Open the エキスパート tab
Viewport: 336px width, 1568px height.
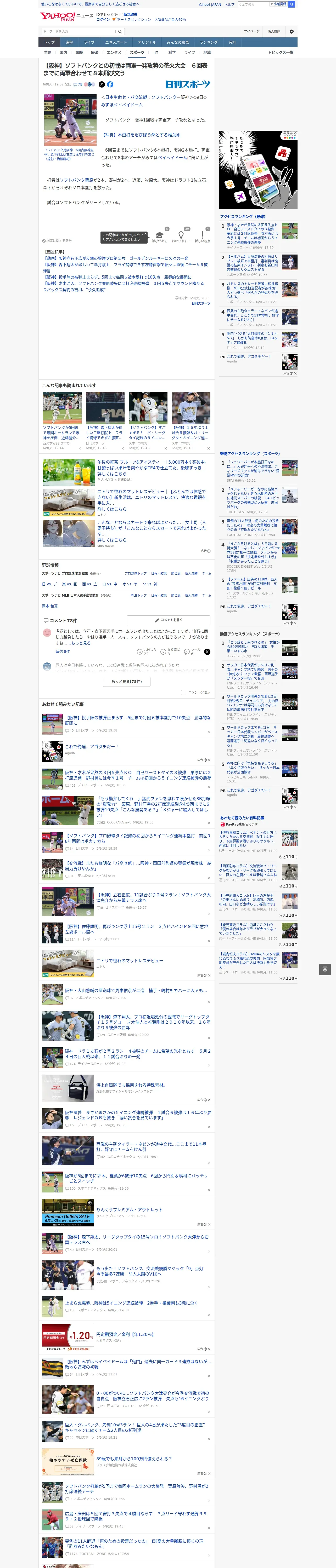(x=116, y=43)
